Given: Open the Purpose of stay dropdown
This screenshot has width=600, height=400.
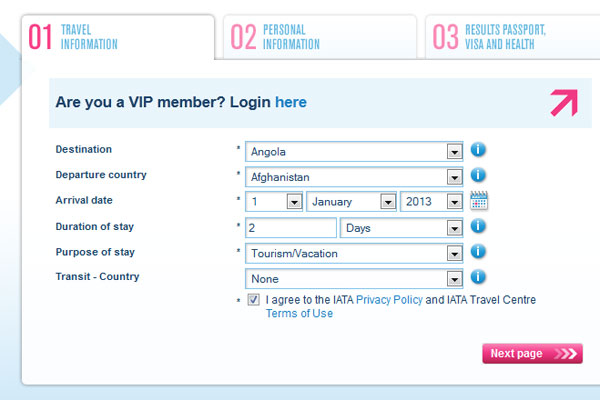Looking at the screenshot, I should point(454,254).
